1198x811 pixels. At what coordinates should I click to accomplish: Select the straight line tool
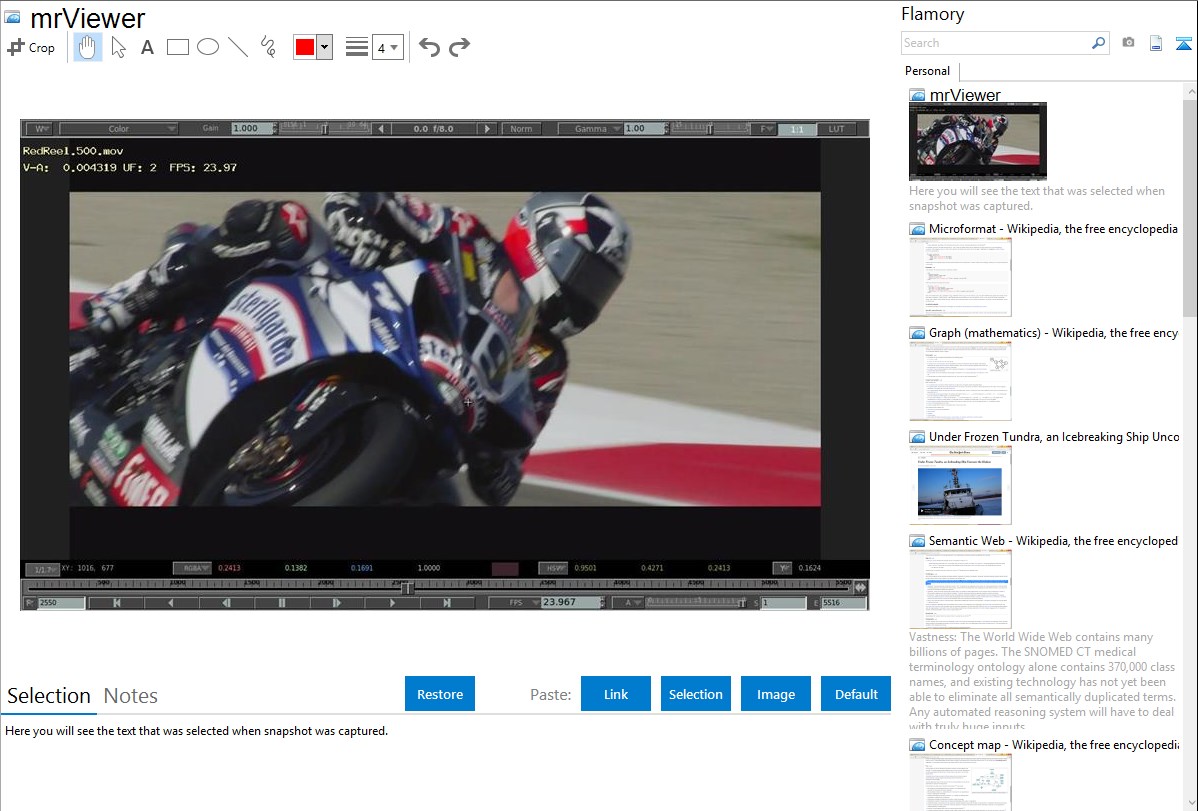[x=238, y=47]
